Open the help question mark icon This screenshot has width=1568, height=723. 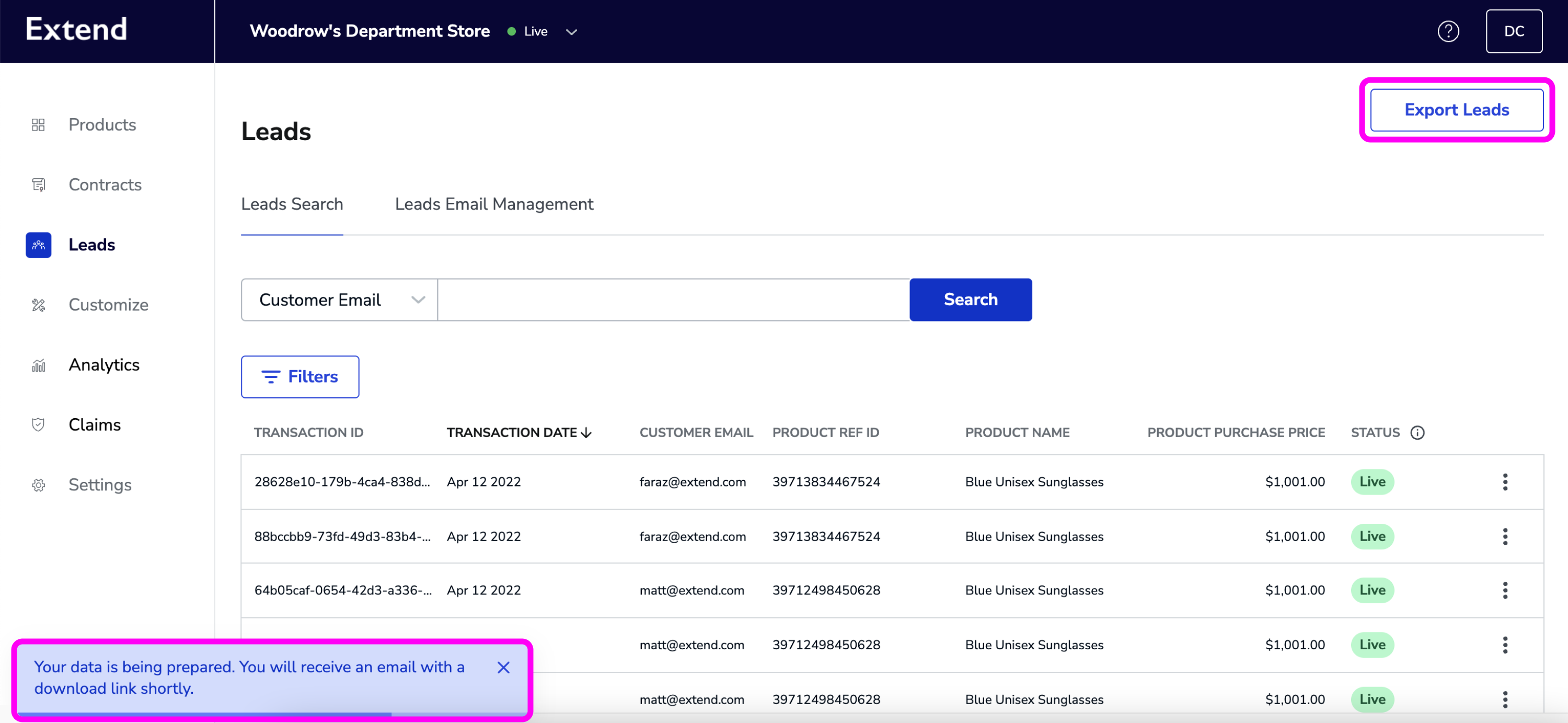pos(1448,31)
